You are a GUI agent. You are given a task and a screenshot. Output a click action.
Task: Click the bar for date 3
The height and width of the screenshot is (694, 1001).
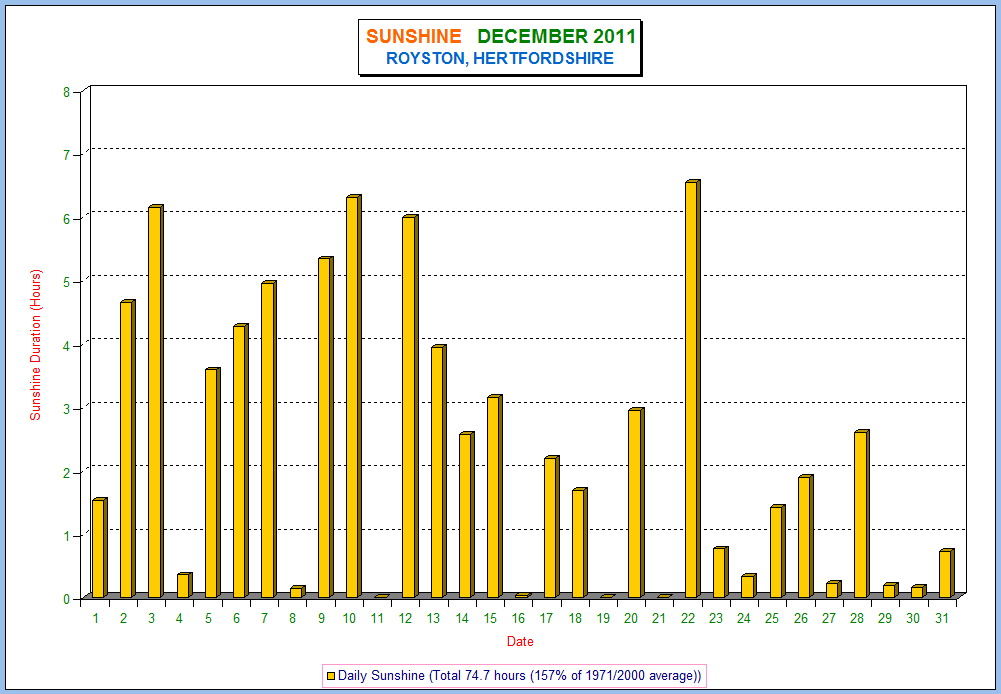point(156,402)
